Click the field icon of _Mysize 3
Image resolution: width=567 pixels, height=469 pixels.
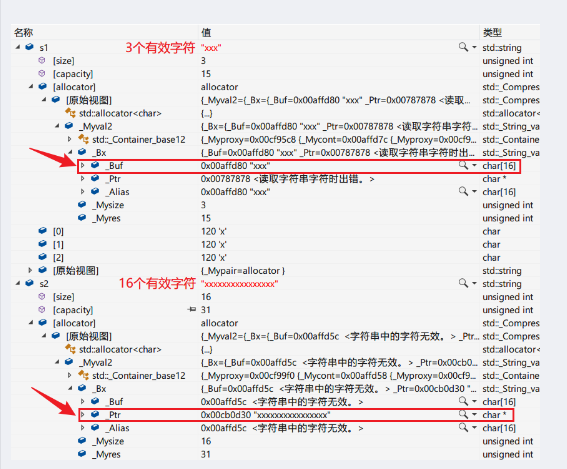[x=82, y=205]
